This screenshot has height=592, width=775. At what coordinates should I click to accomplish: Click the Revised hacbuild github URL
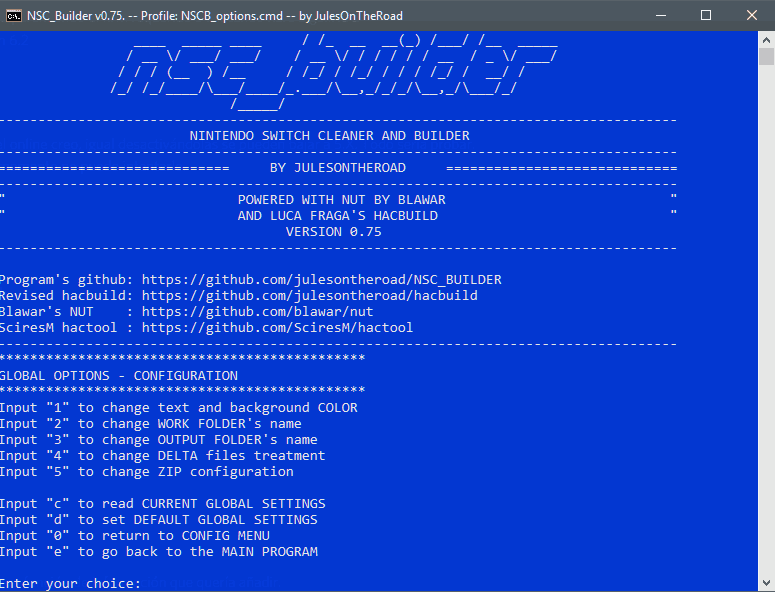(x=310, y=296)
